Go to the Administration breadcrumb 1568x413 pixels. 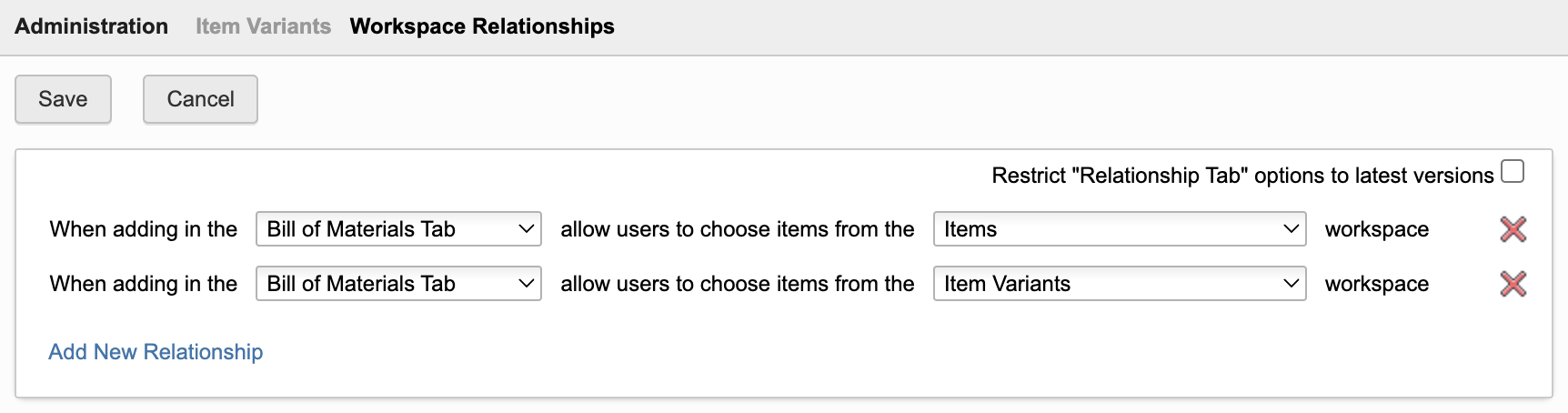tap(91, 26)
